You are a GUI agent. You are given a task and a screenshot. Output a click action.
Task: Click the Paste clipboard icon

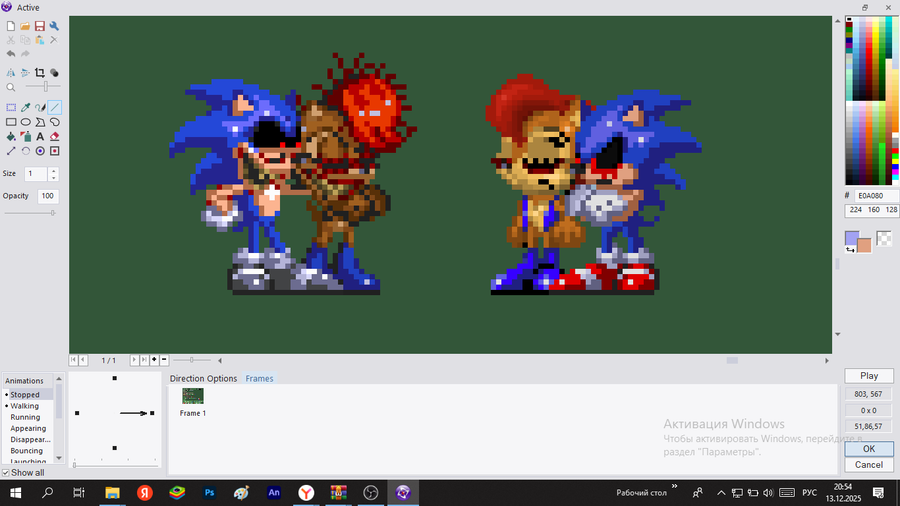coord(40,40)
